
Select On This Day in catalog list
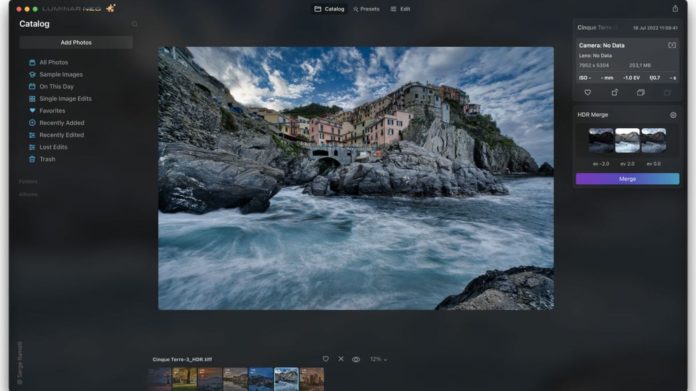point(56,87)
